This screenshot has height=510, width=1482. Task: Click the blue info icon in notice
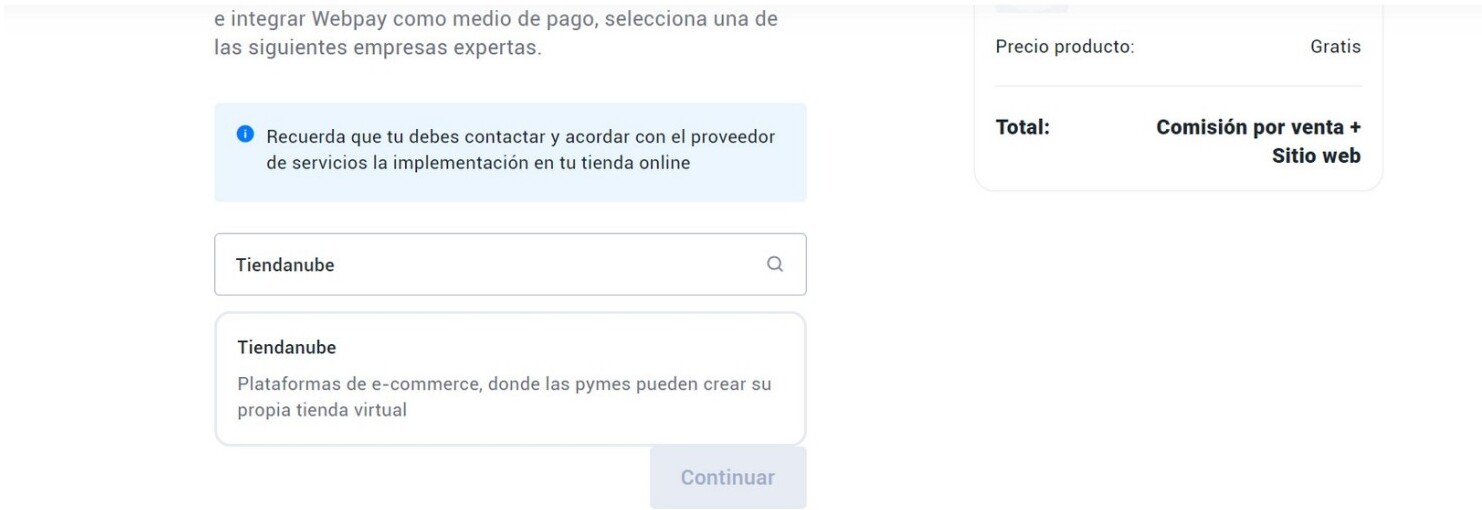[245, 134]
